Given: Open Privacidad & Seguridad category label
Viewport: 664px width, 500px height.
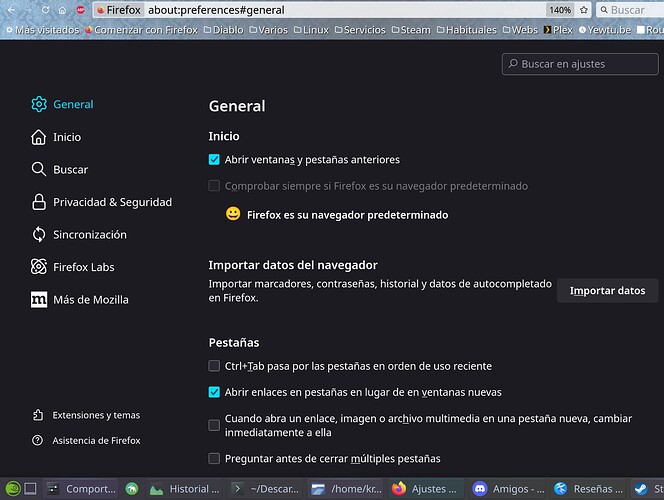Looking at the screenshot, I should pos(113,202).
